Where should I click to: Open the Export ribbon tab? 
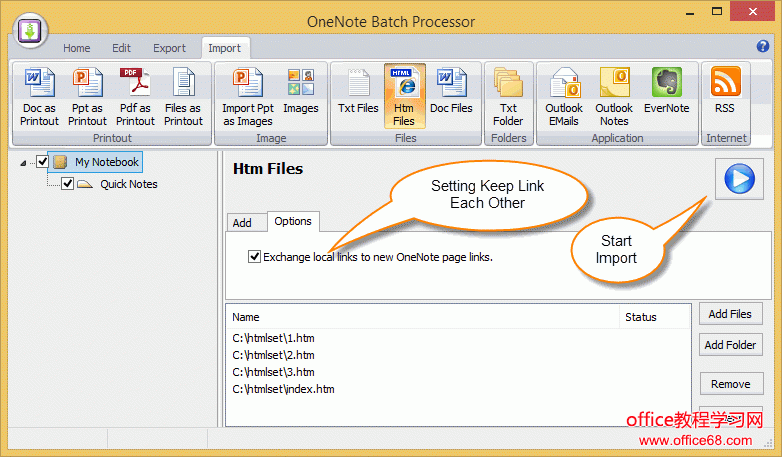(169, 48)
